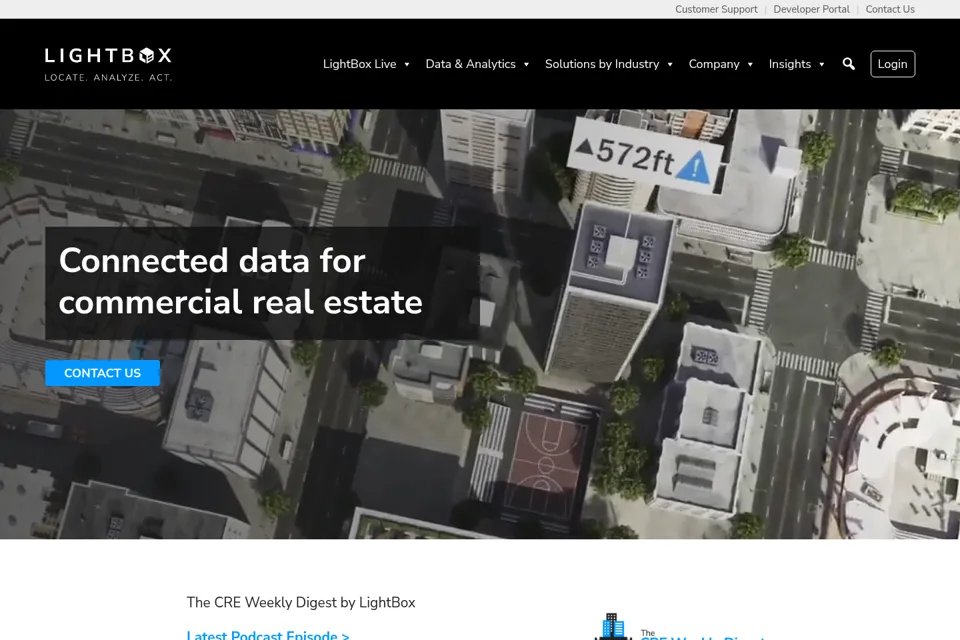The width and height of the screenshot is (960, 640).
Task: Open the Contact Us top link
Action: coord(890,9)
